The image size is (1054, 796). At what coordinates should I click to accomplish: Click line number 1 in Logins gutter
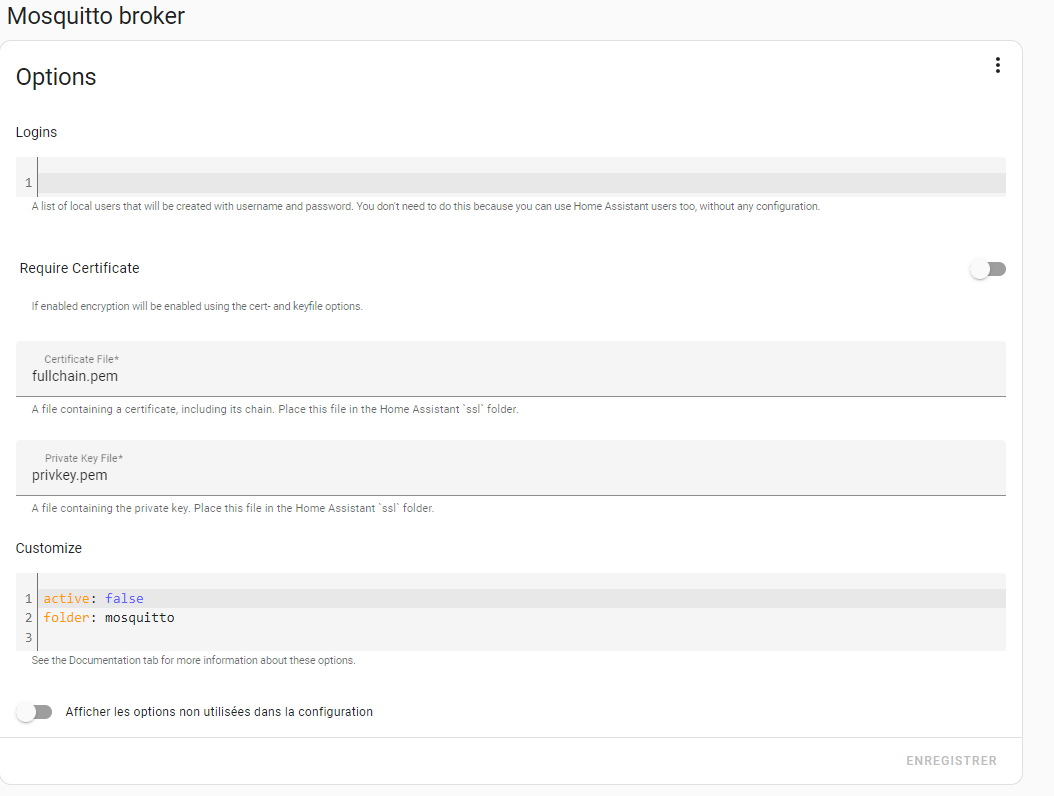tap(28, 183)
